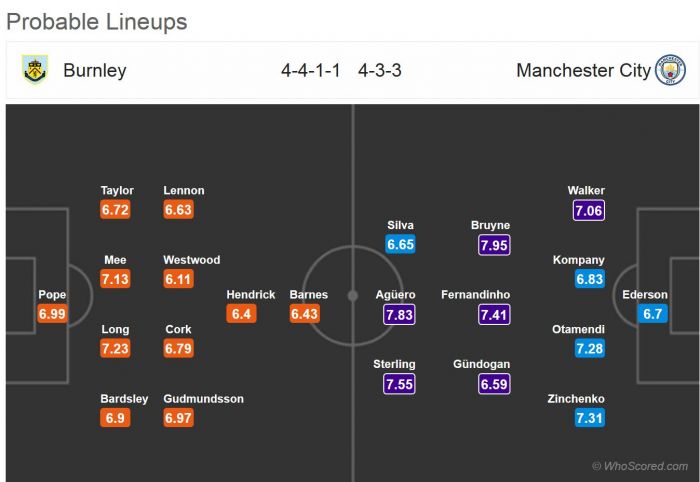Click the Burnley club crest icon
700x482 pixels.
[x=35, y=70]
